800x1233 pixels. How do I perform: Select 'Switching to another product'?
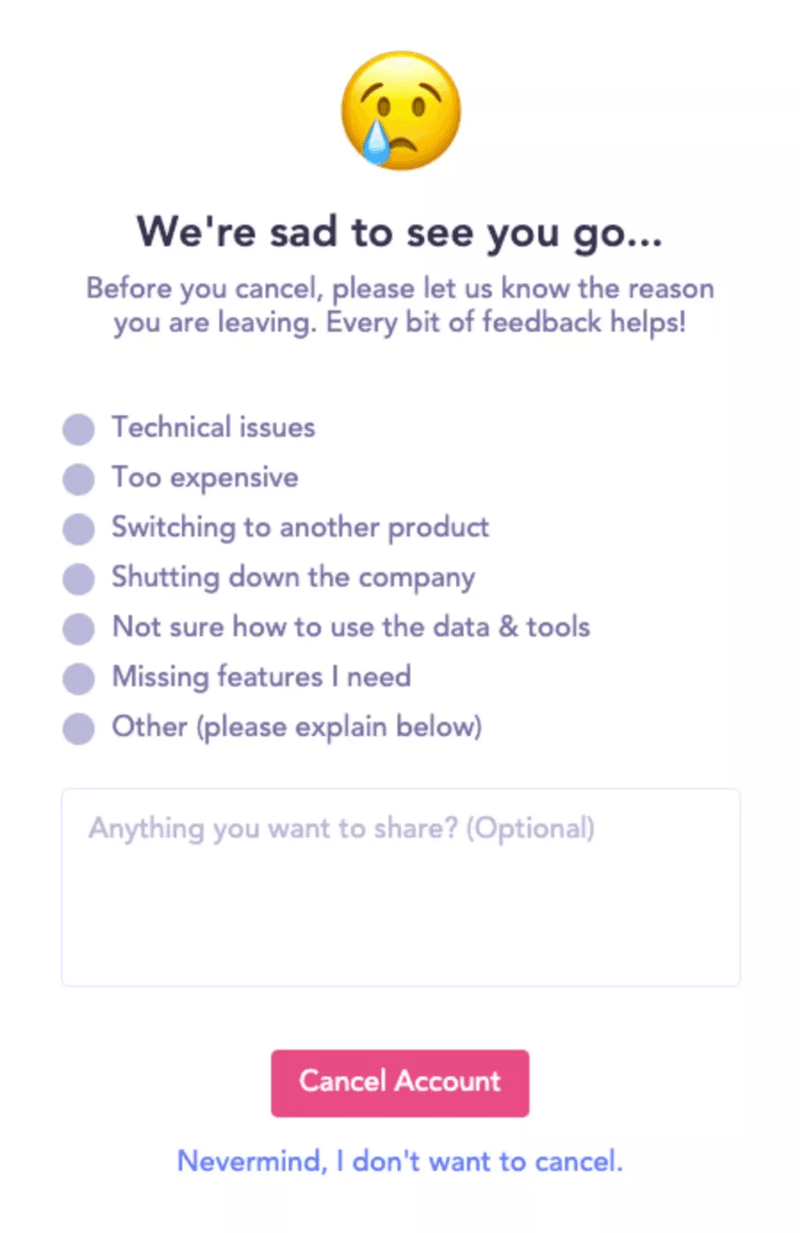78,528
